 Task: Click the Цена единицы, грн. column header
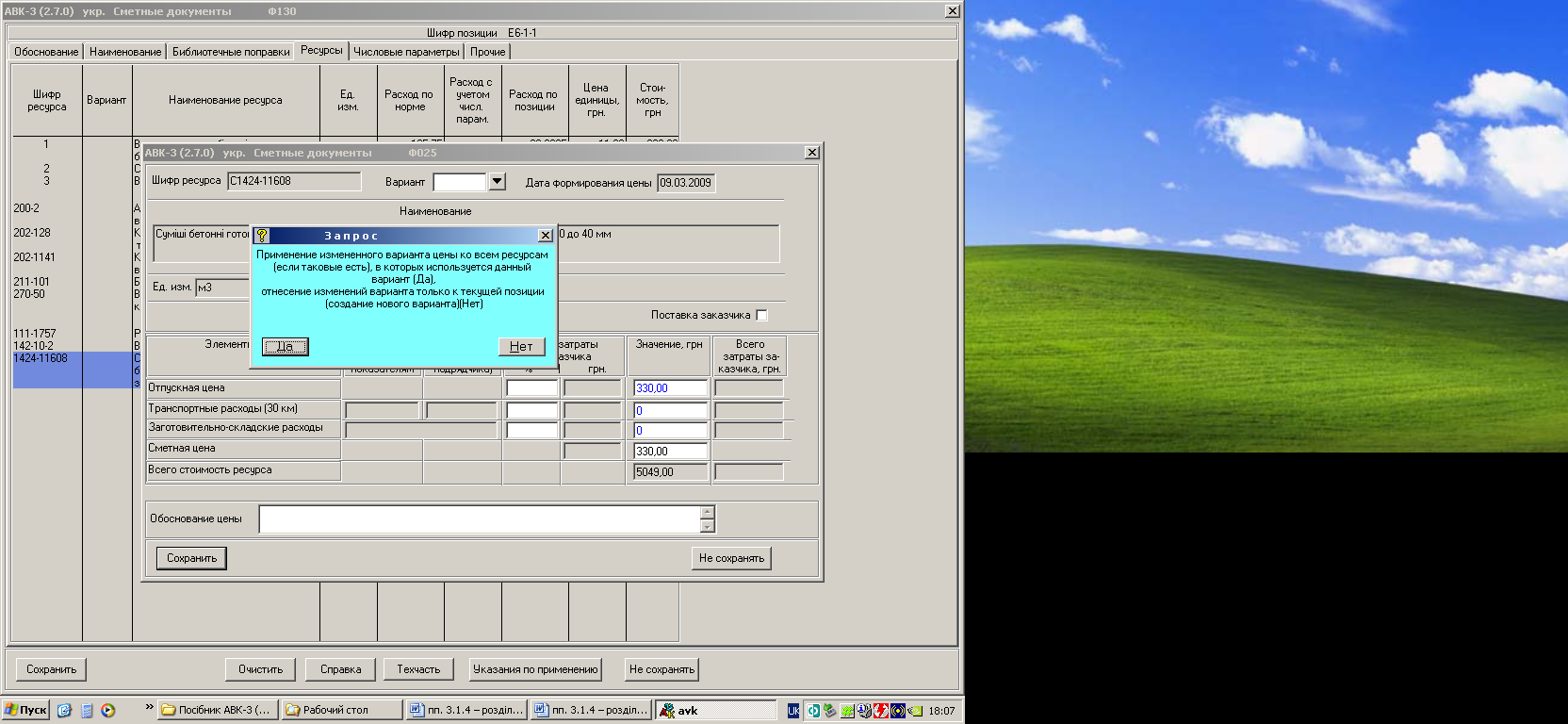pyautogui.click(x=596, y=101)
